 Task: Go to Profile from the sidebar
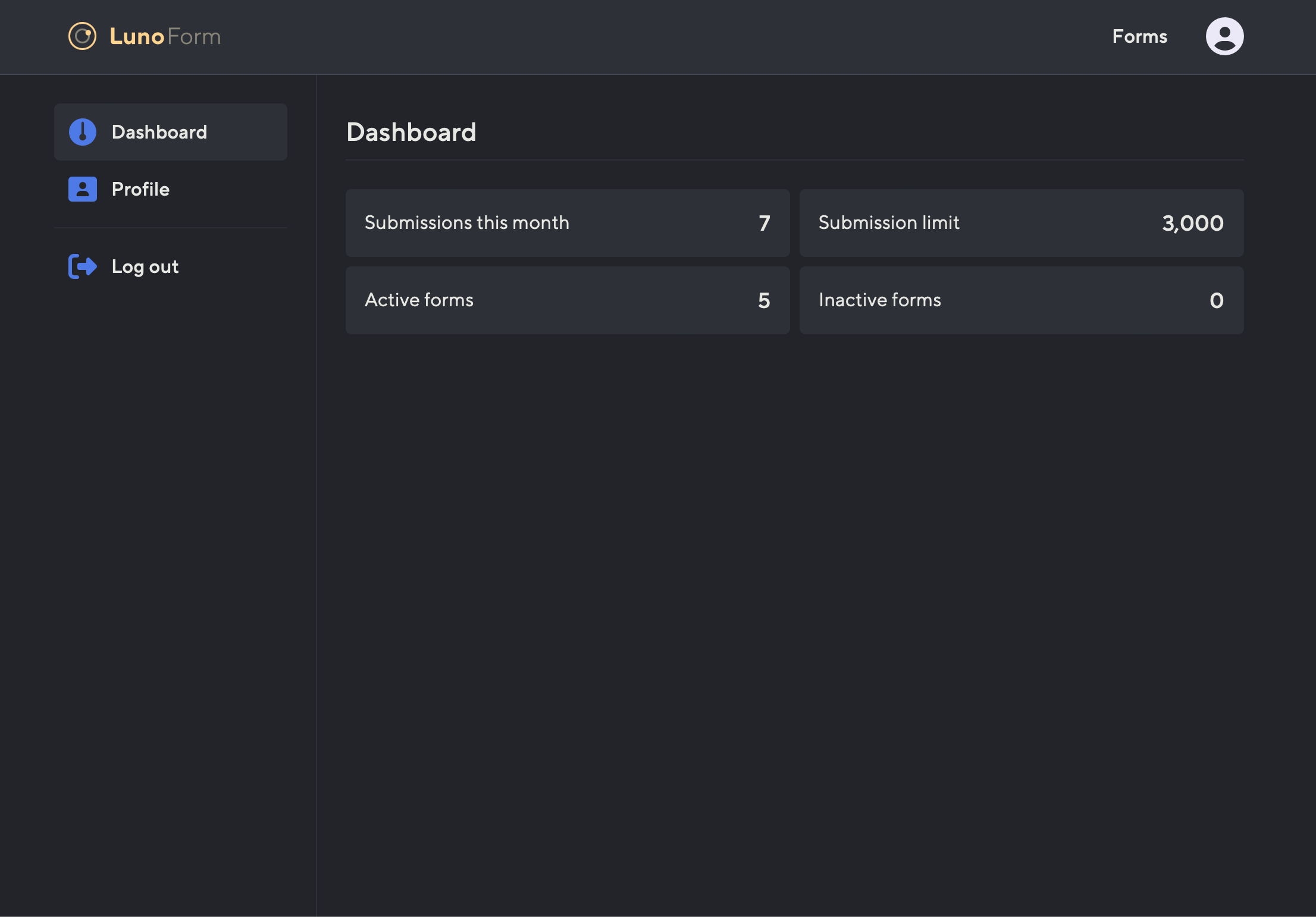coord(140,189)
